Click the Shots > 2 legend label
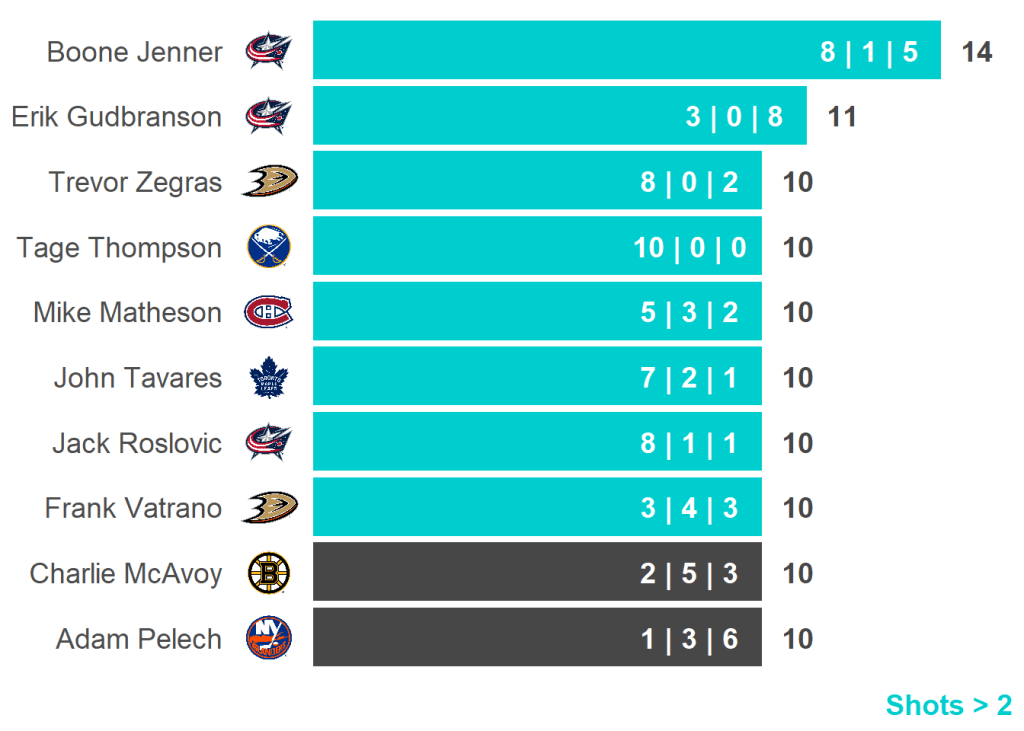The image size is (1024, 731). coord(948,705)
